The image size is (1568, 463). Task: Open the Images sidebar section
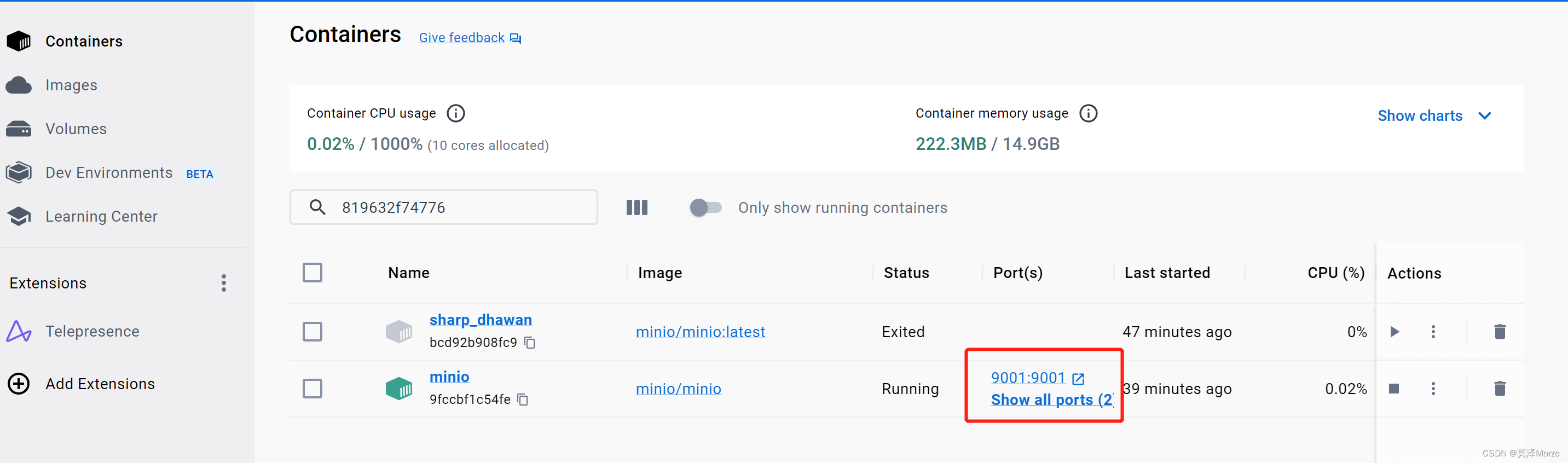coord(71,85)
